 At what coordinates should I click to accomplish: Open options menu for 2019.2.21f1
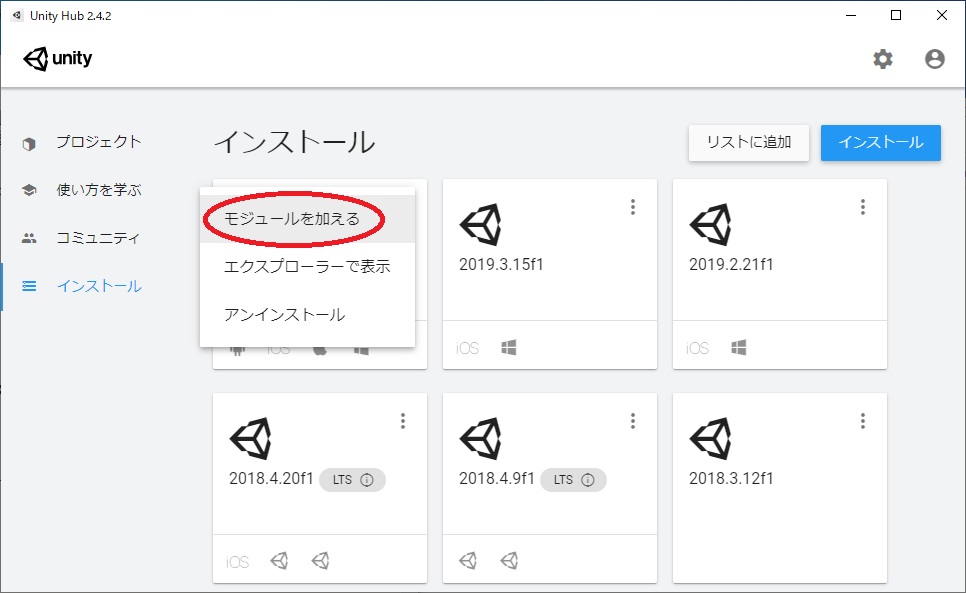coord(862,207)
